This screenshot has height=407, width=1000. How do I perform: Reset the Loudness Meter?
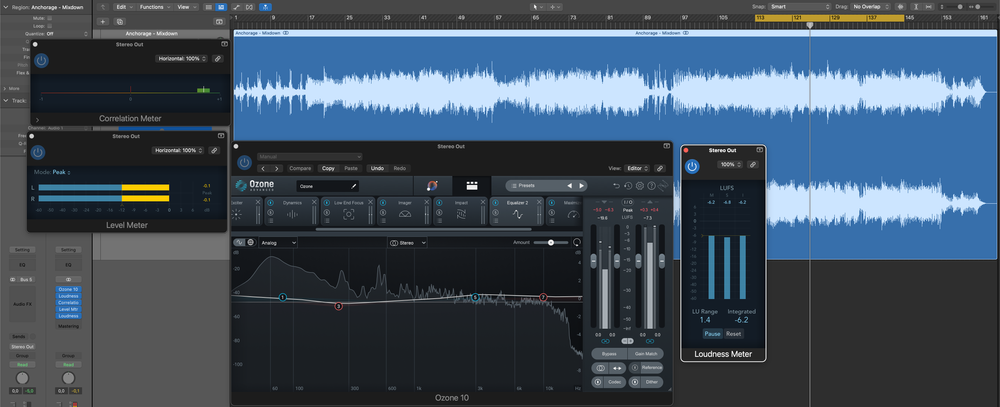click(733, 334)
